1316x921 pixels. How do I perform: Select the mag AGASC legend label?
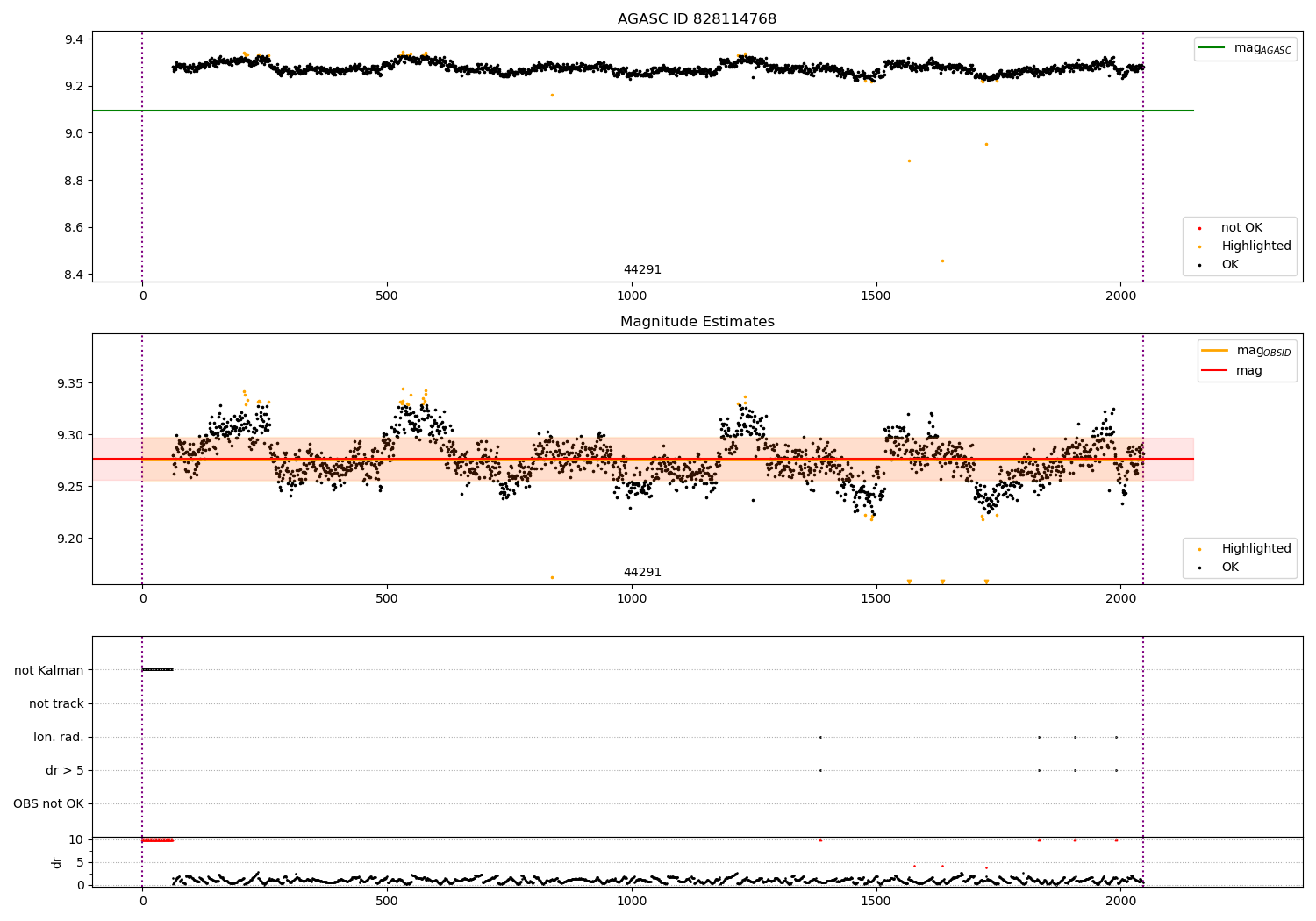1262,48
